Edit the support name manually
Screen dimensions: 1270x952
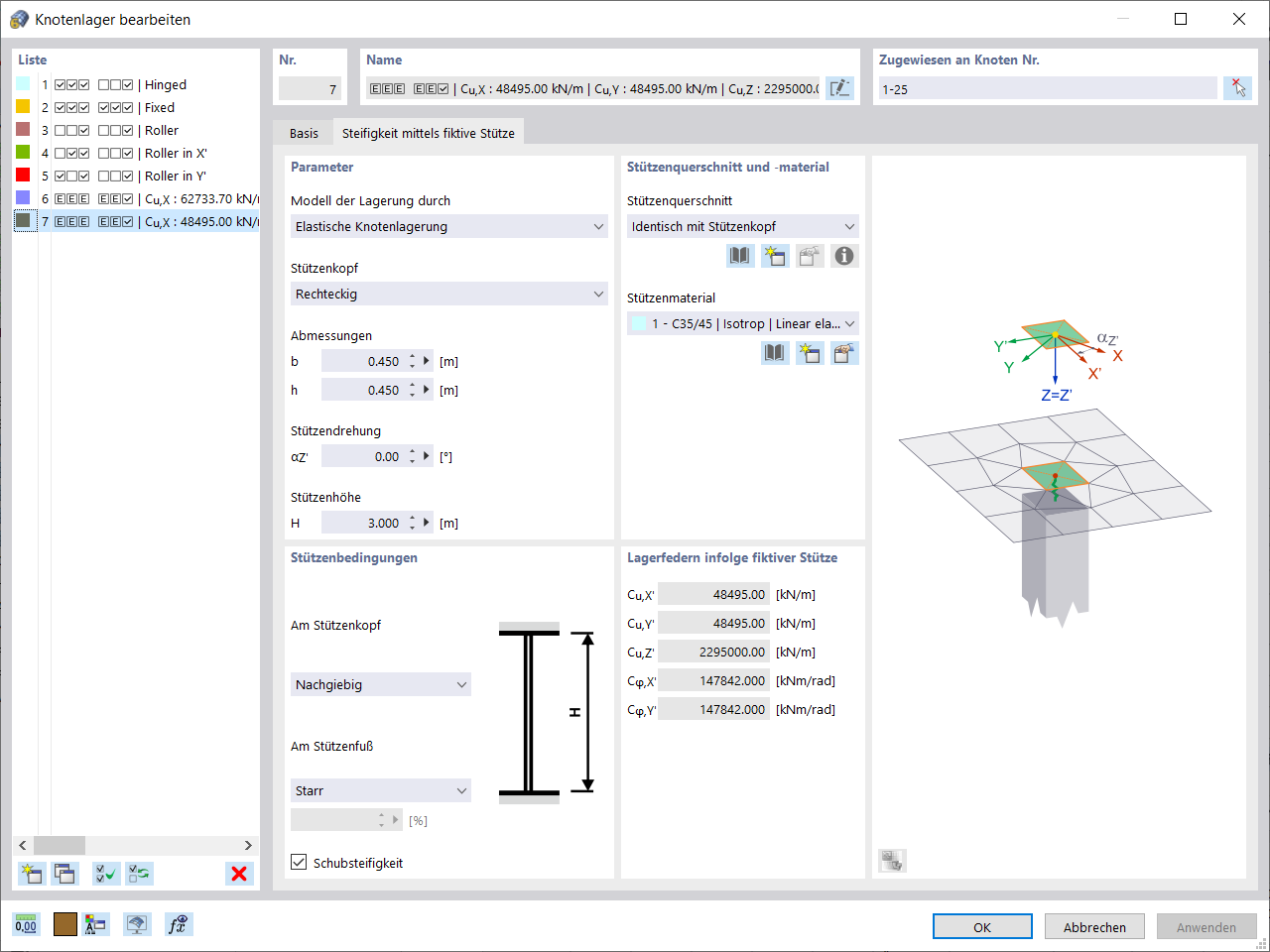(839, 88)
